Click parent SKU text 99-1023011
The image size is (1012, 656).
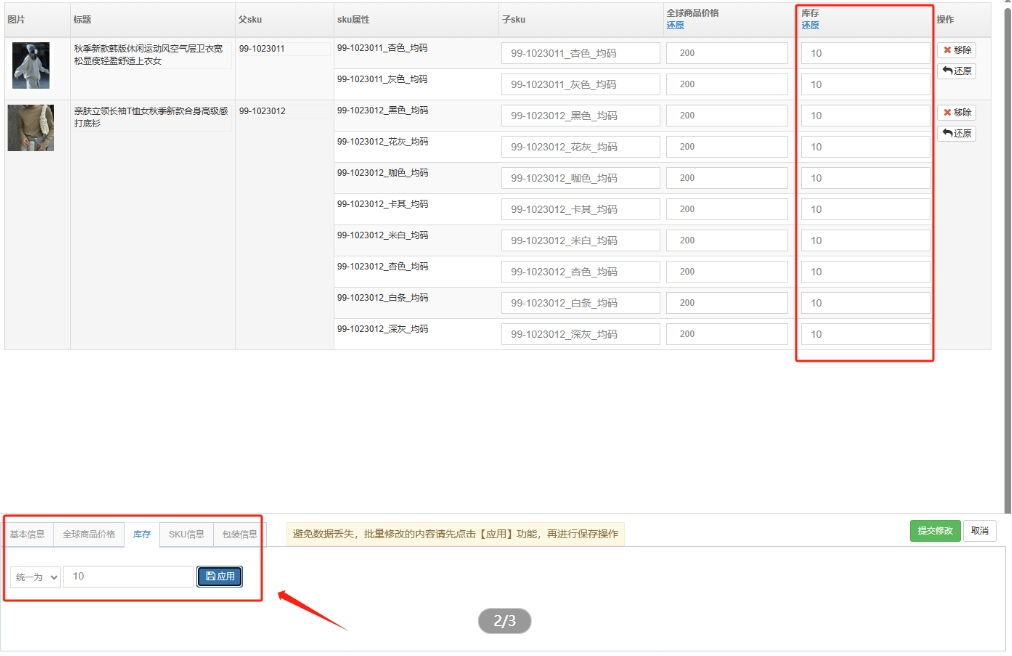[x=261, y=48]
